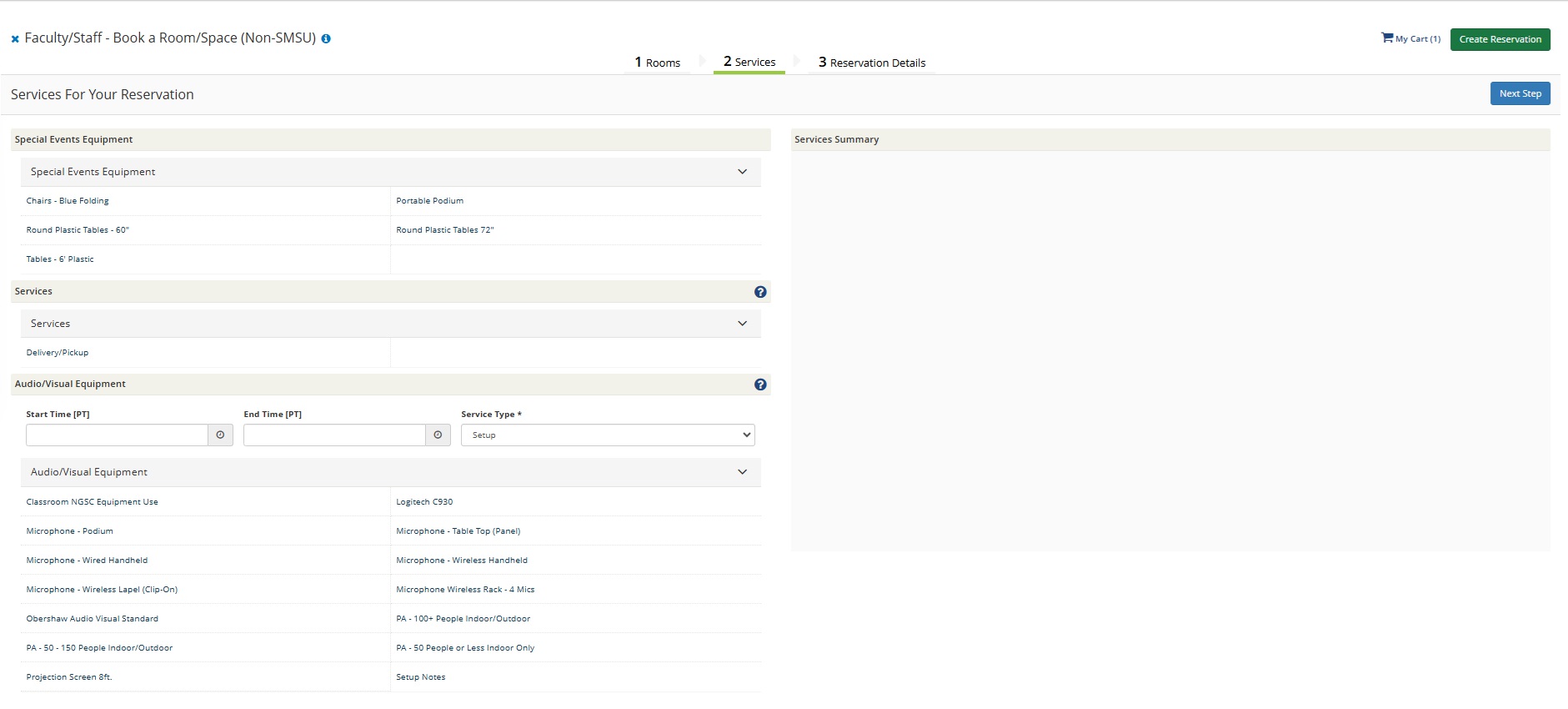Click the help icon in the Services section header
1568x709 pixels.
(760, 292)
